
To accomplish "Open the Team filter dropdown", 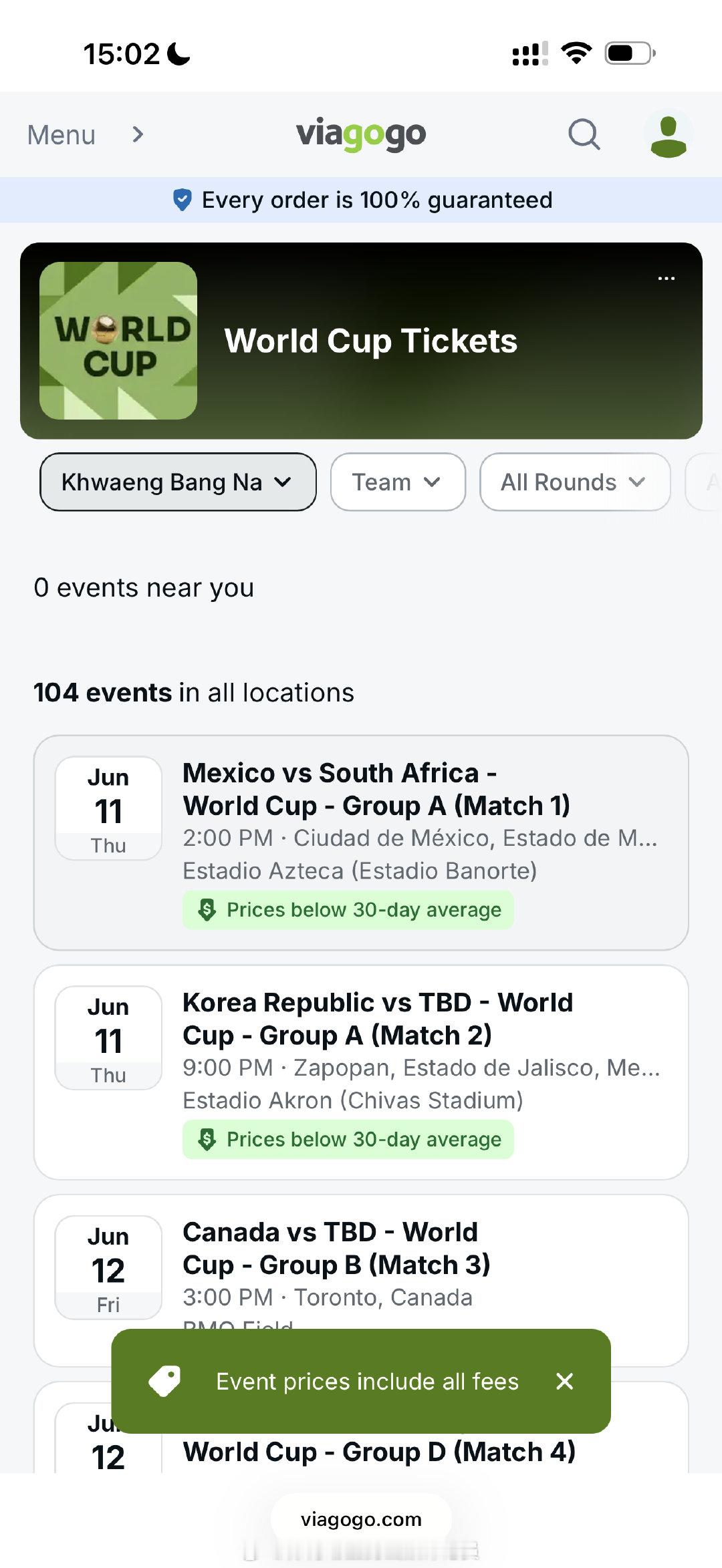I will pos(397,482).
